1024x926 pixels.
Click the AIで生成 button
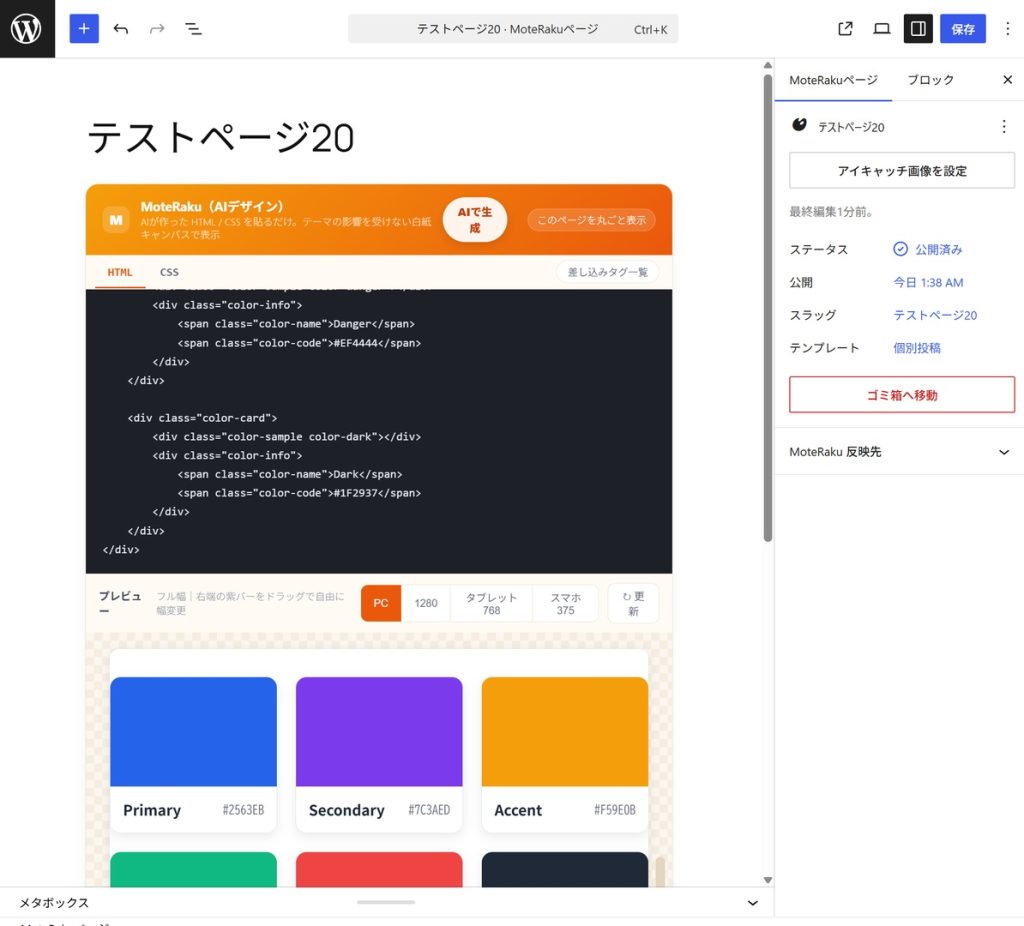coord(475,219)
